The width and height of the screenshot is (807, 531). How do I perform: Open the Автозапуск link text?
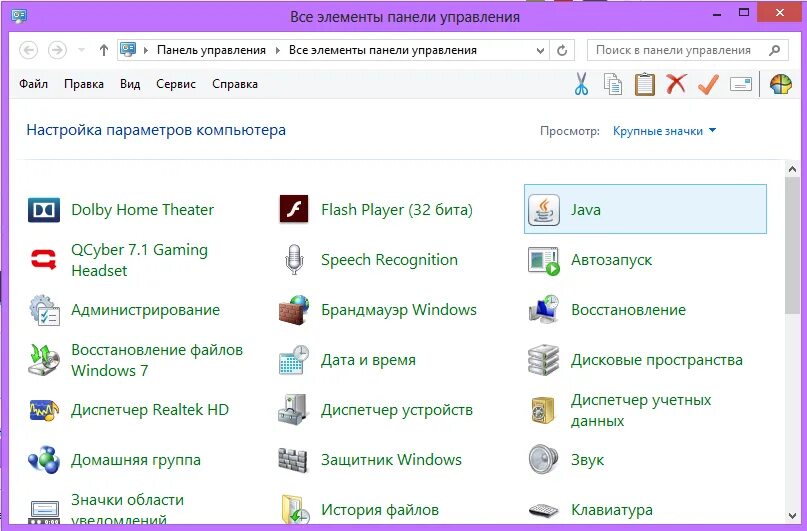(611, 260)
